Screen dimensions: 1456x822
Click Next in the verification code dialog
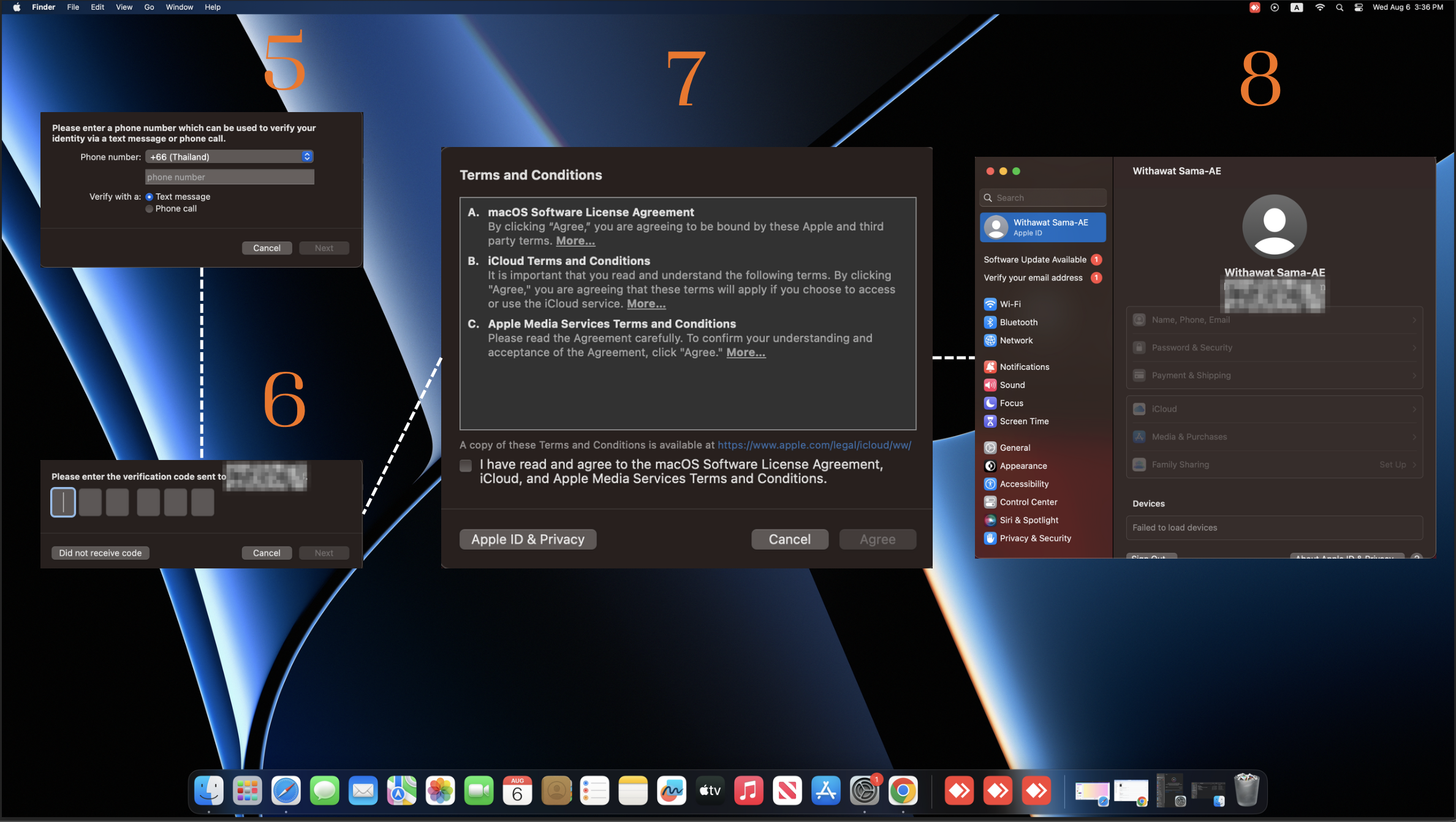tap(324, 553)
